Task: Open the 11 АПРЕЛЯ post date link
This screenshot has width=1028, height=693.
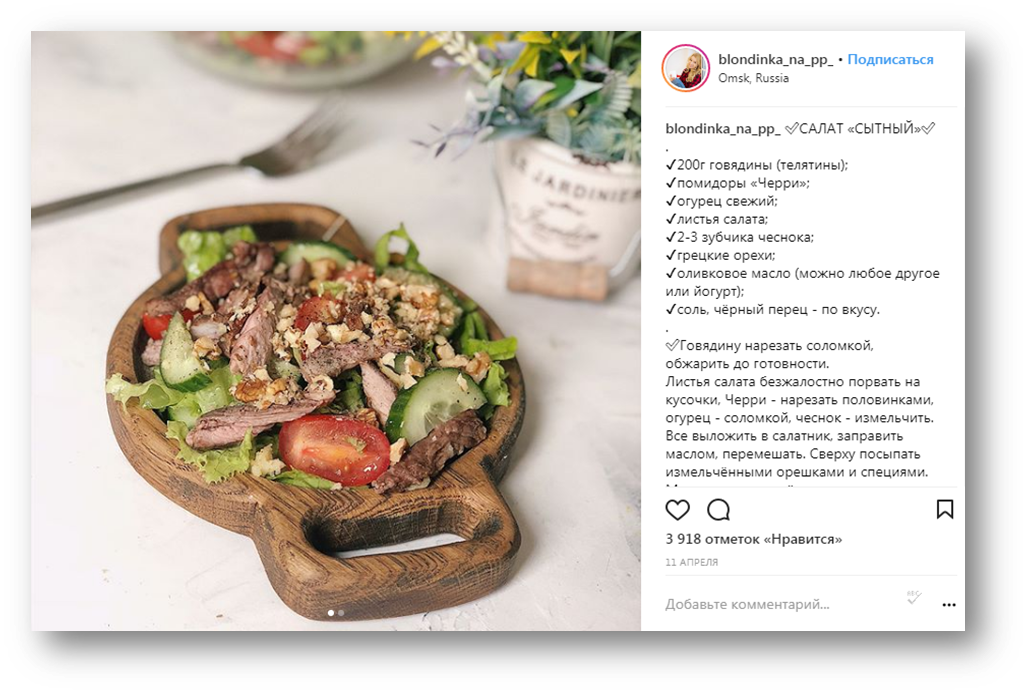Action: pos(692,563)
